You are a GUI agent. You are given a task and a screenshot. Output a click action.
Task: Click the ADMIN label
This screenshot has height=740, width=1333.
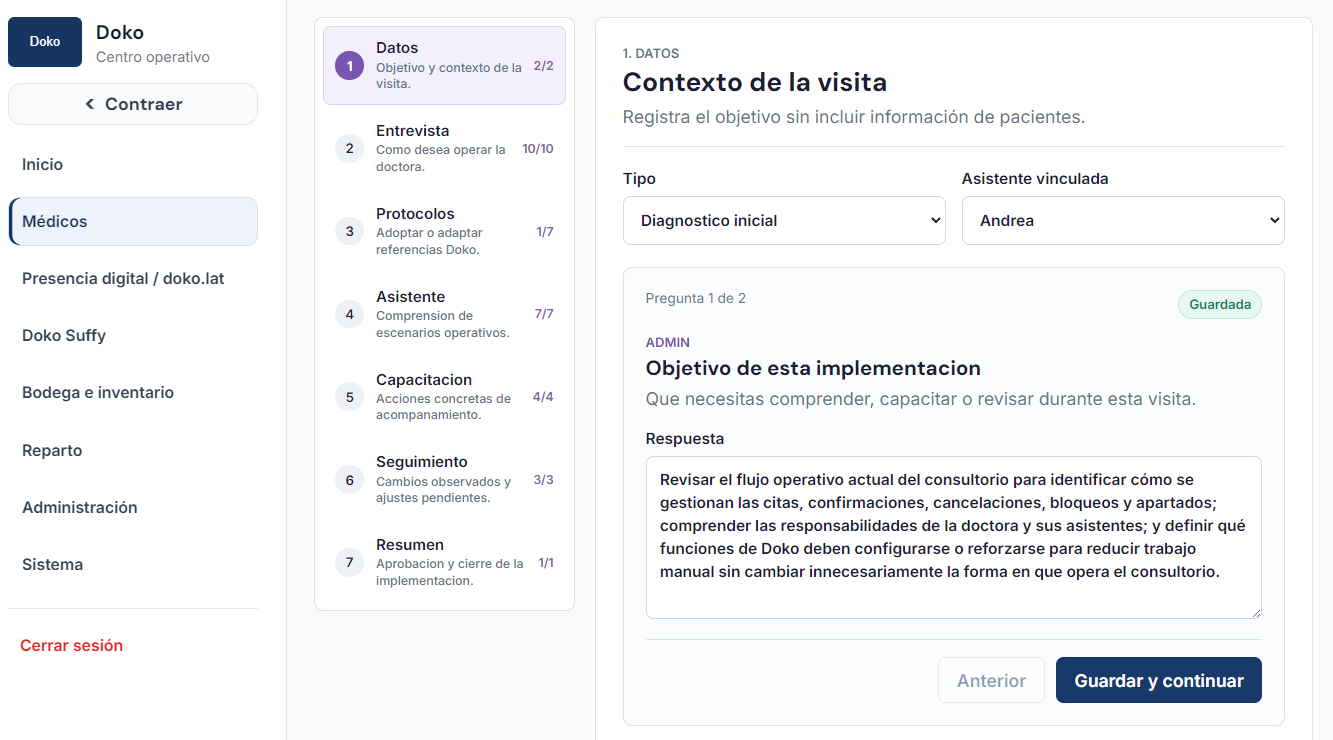(668, 342)
